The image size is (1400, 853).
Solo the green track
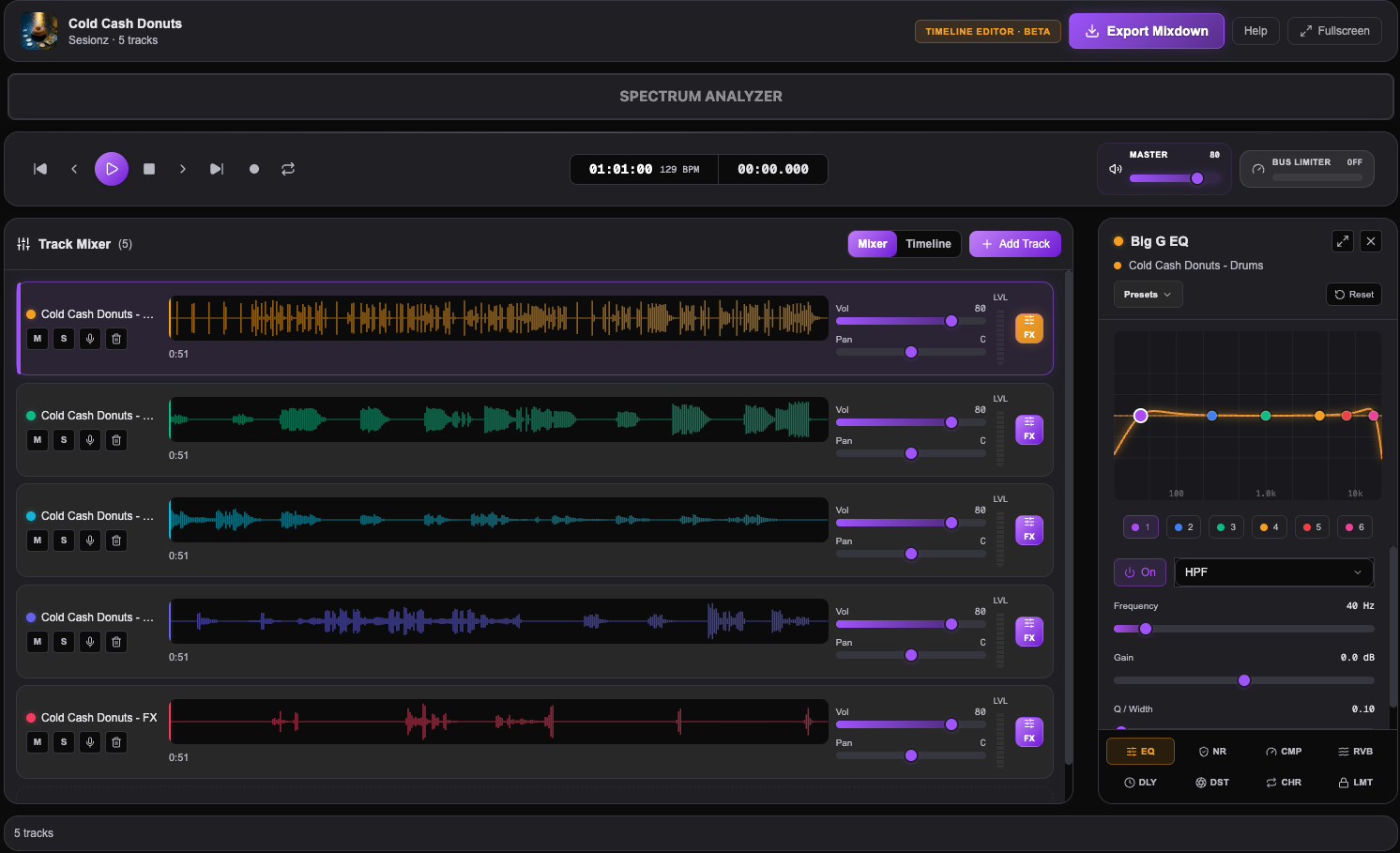click(64, 440)
